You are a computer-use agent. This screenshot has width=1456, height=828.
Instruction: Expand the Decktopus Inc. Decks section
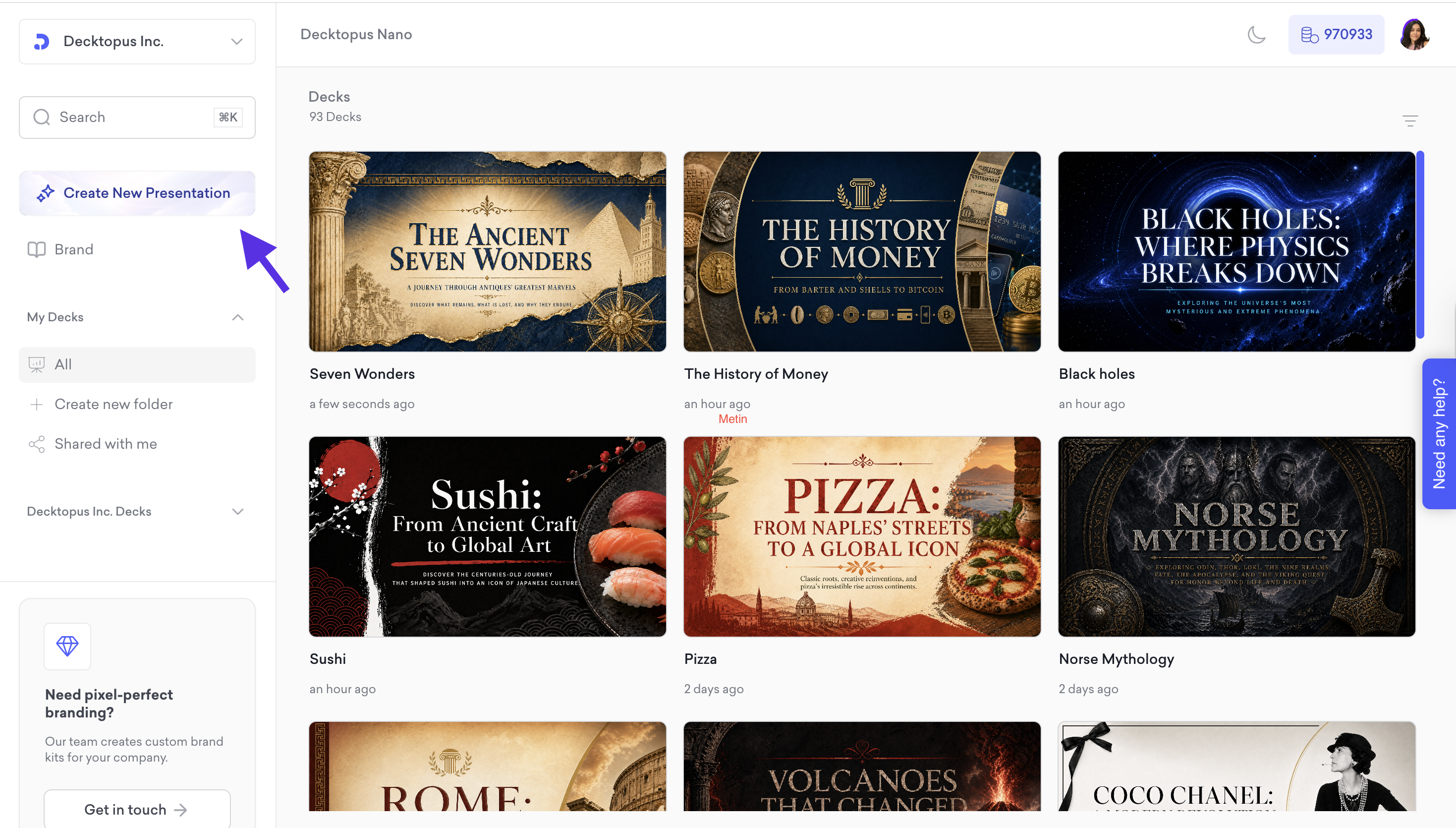237,511
